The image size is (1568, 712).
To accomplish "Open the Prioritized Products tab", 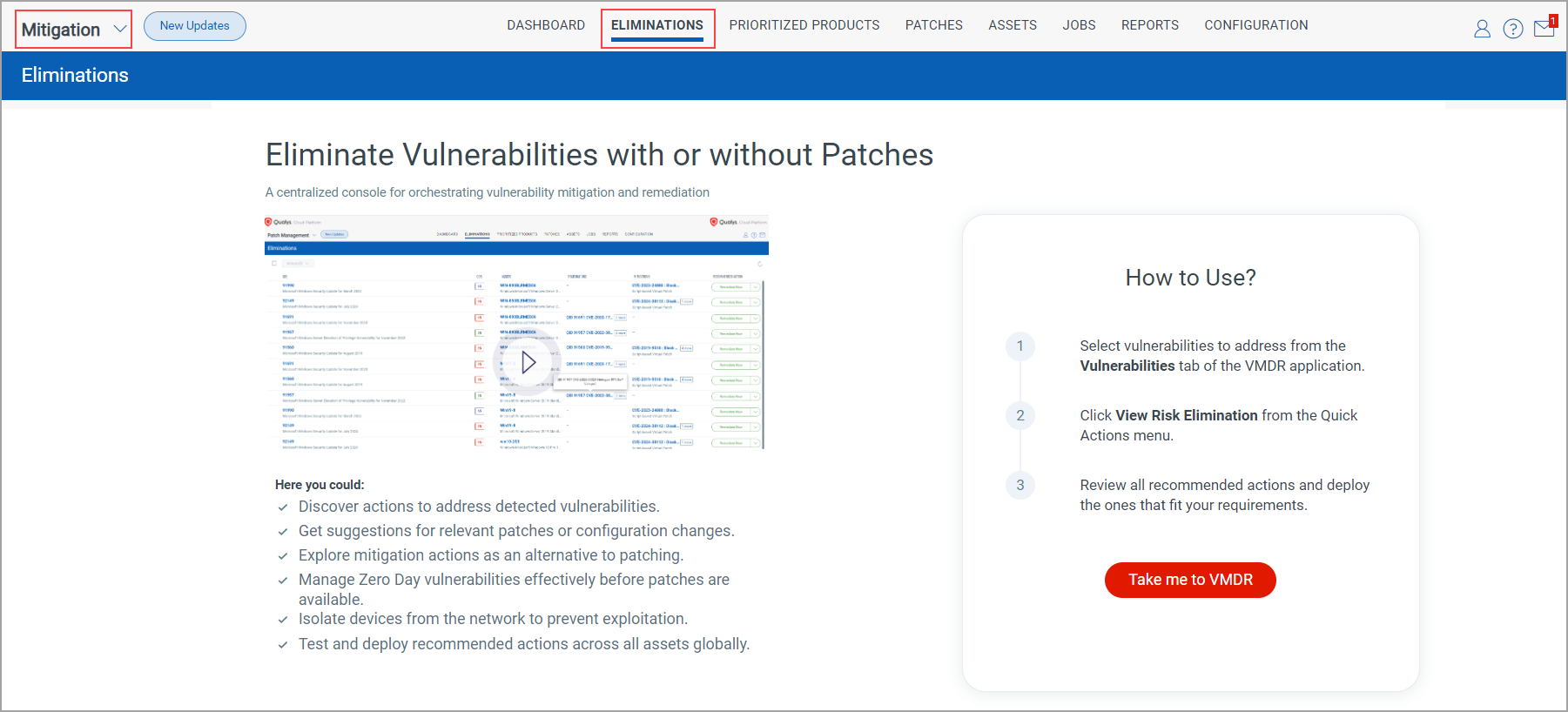I will click(x=804, y=25).
